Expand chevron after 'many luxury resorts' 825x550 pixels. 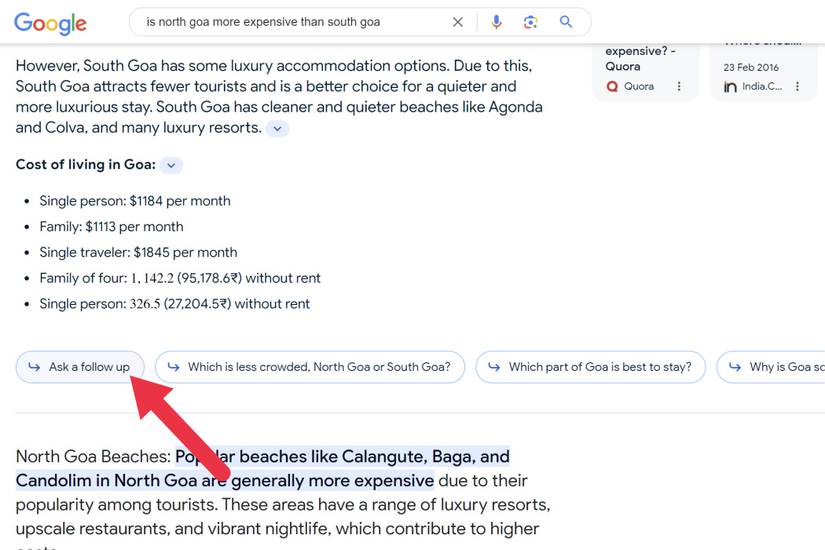point(277,128)
